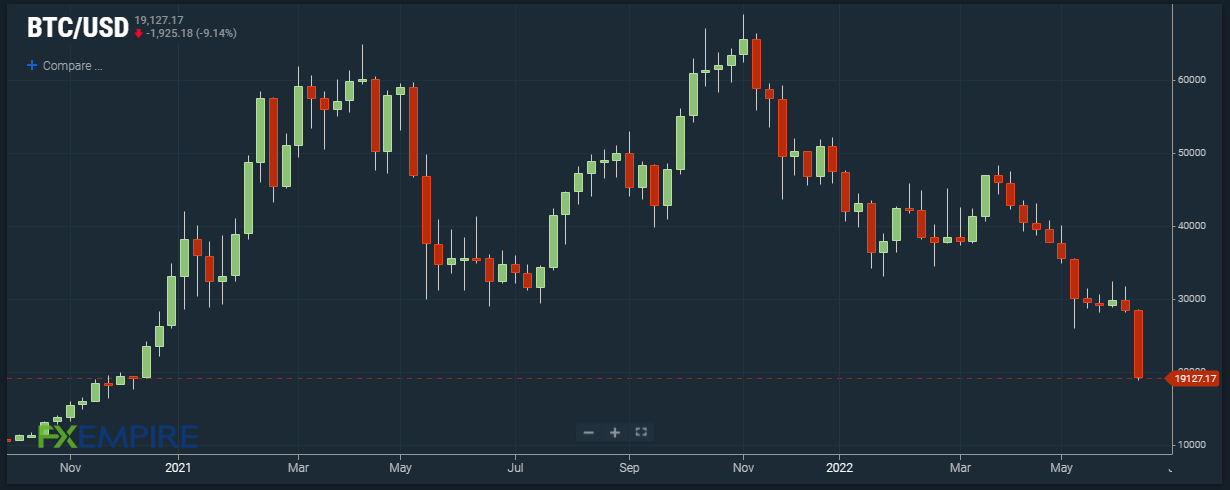Click the Sep time axis label

(x=628, y=467)
